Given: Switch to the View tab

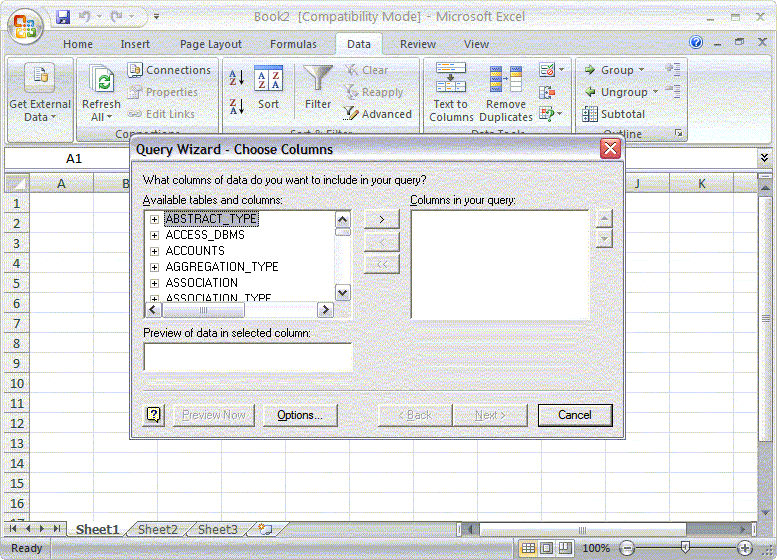Looking at the screenshot, I should (476, 44).
